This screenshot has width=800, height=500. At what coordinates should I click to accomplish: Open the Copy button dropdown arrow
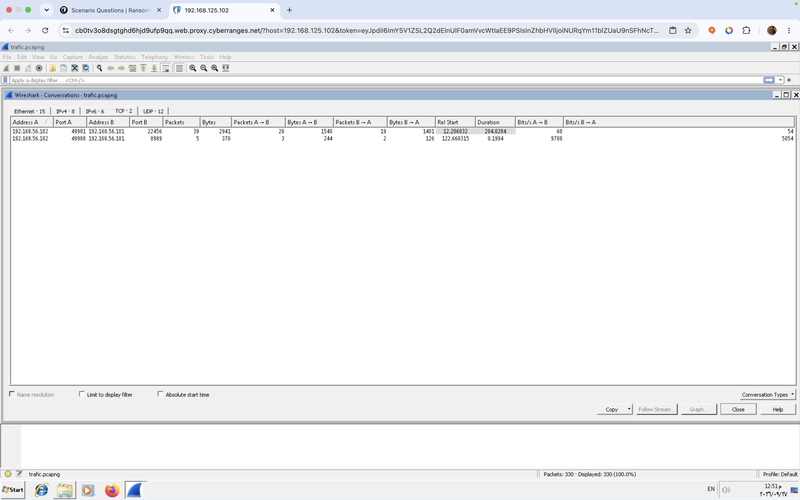pyautogui.click(x=629, y=409)
